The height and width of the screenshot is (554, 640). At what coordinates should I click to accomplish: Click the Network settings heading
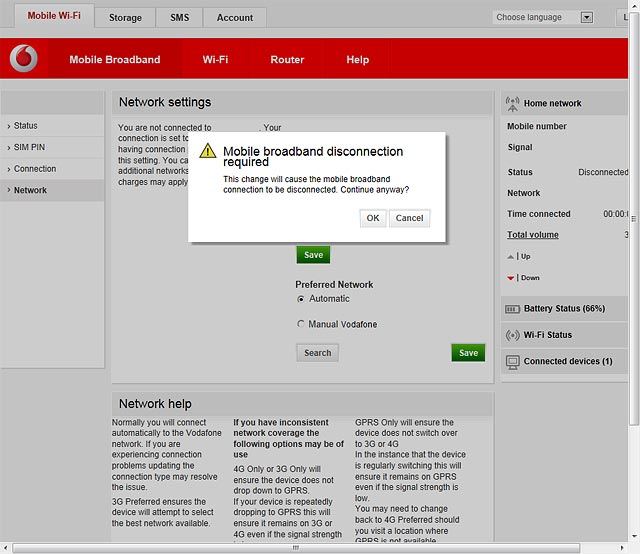pyautogui.click(x=165, y=102)
